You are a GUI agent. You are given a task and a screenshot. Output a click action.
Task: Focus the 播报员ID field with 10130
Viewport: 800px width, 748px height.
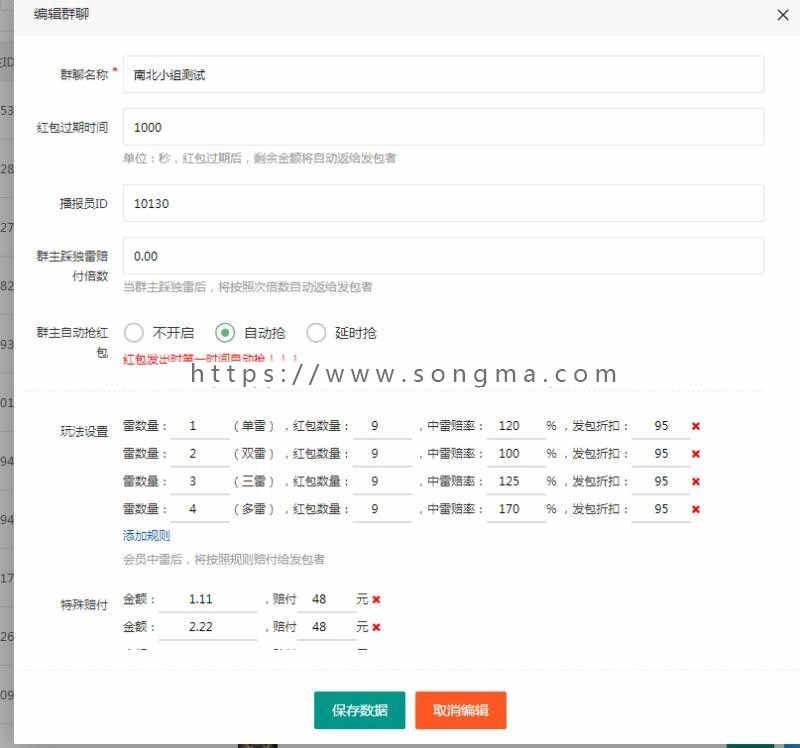tap(443, 203)
